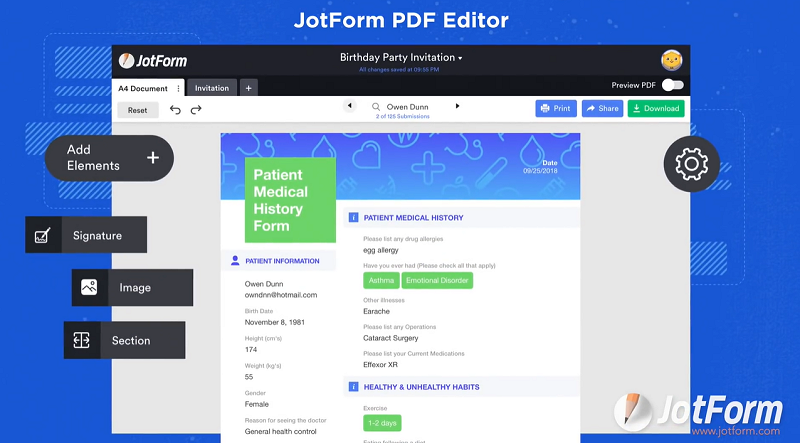Click the person icon beside Patient Information
This screenshot has width=800, height=443.
(x=235, y=260)
